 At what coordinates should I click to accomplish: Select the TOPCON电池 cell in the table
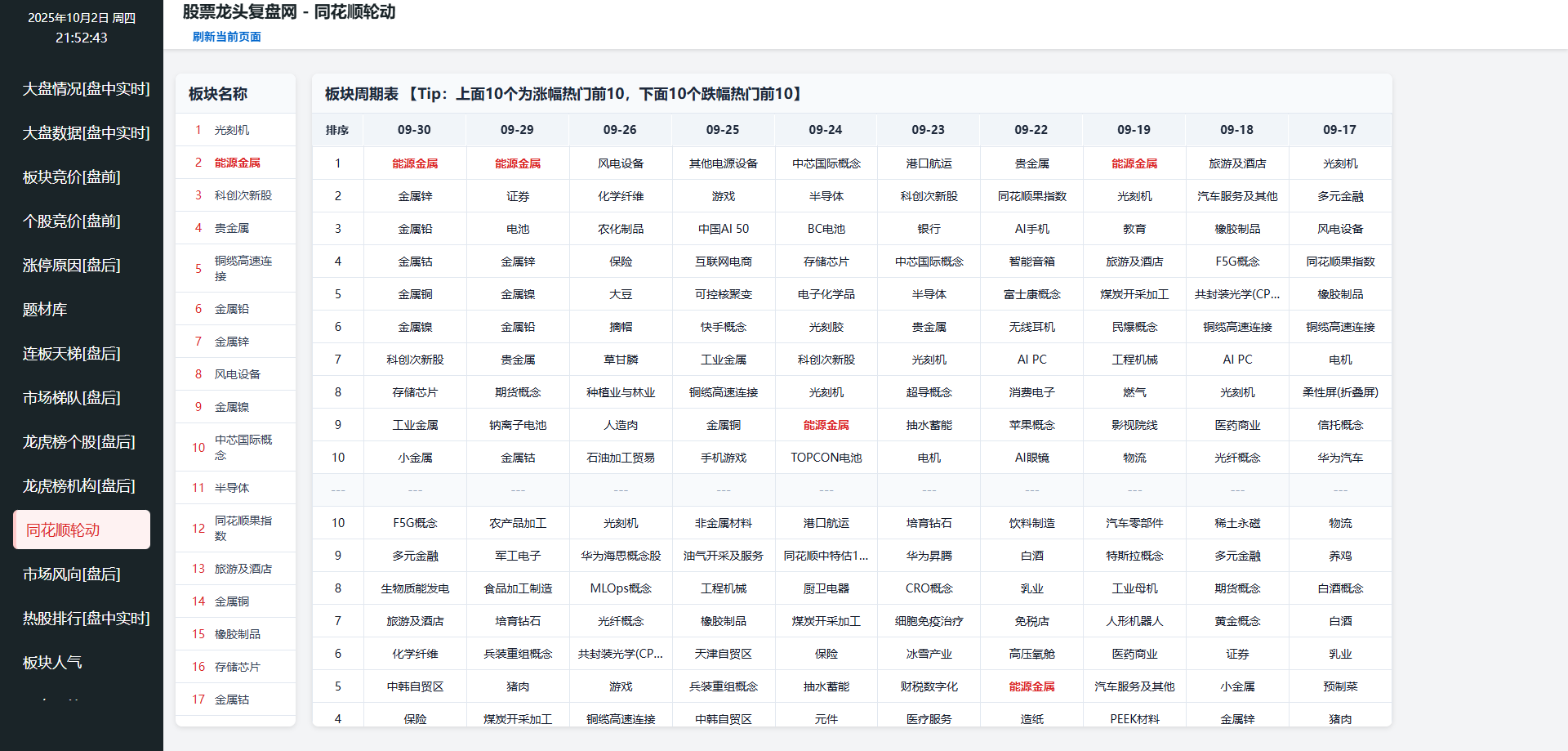tap(826, 458)
